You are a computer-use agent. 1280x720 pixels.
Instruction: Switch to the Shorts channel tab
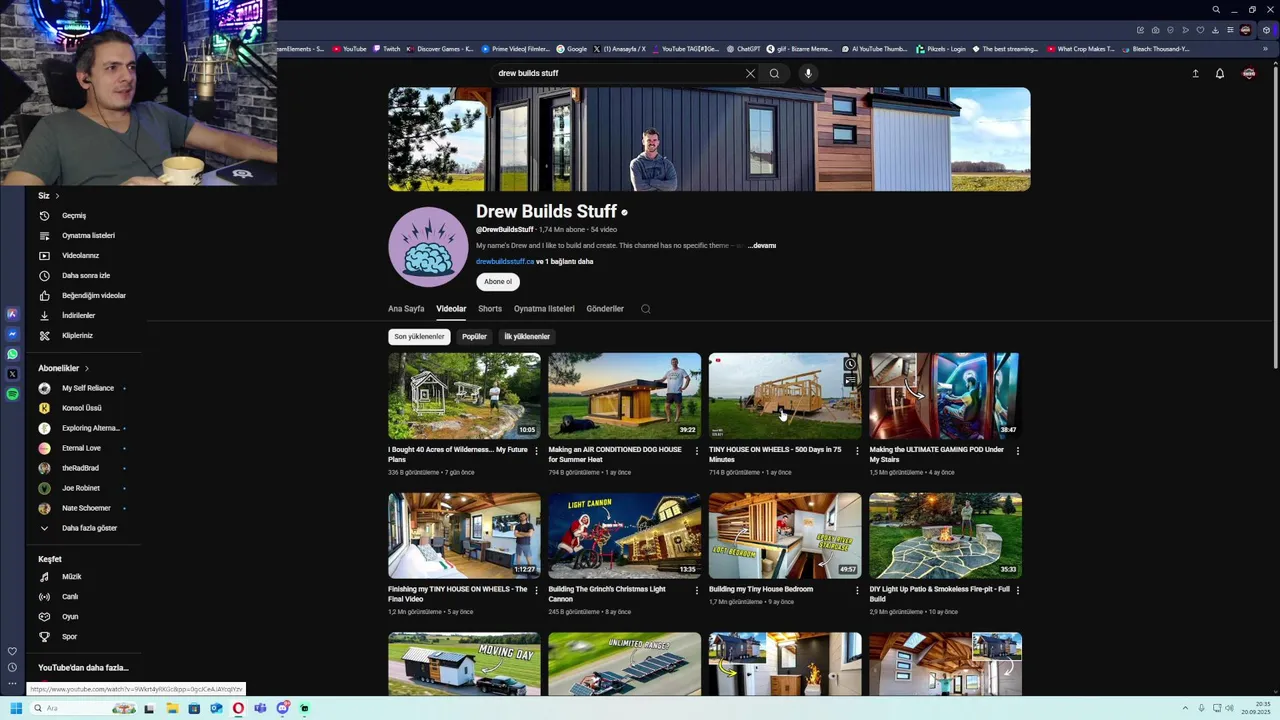point(490,309)
